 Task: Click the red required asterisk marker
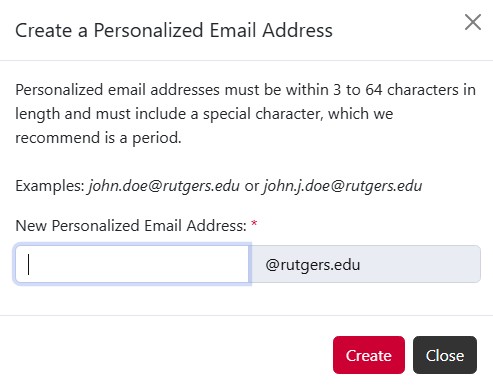coord(254,223)
